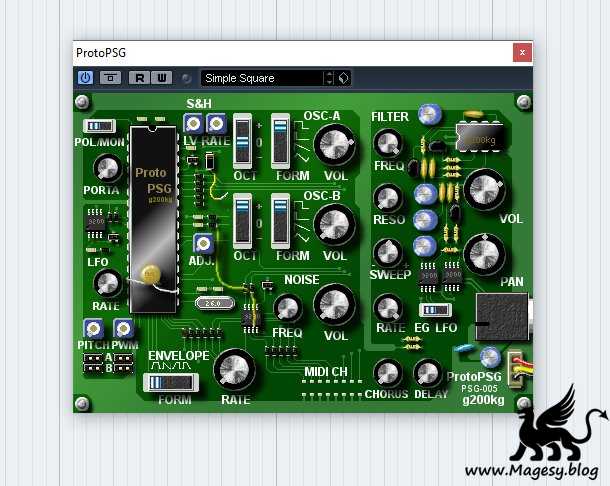The image size is (610, 486).
Task: Set the OSC-B FORM slide switch
Action: click(x=280, y=221)
